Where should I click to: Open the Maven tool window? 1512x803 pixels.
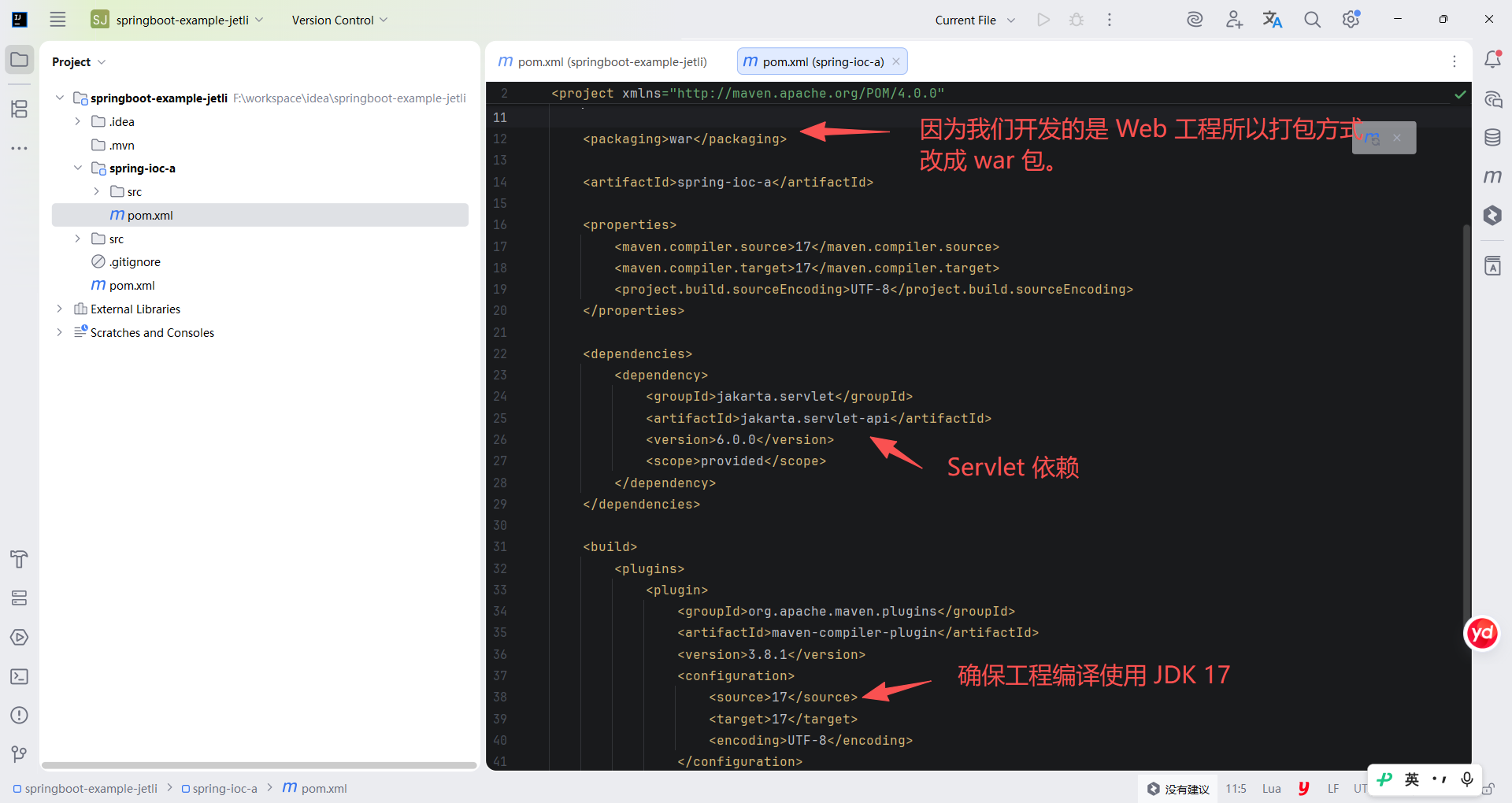1492,176
